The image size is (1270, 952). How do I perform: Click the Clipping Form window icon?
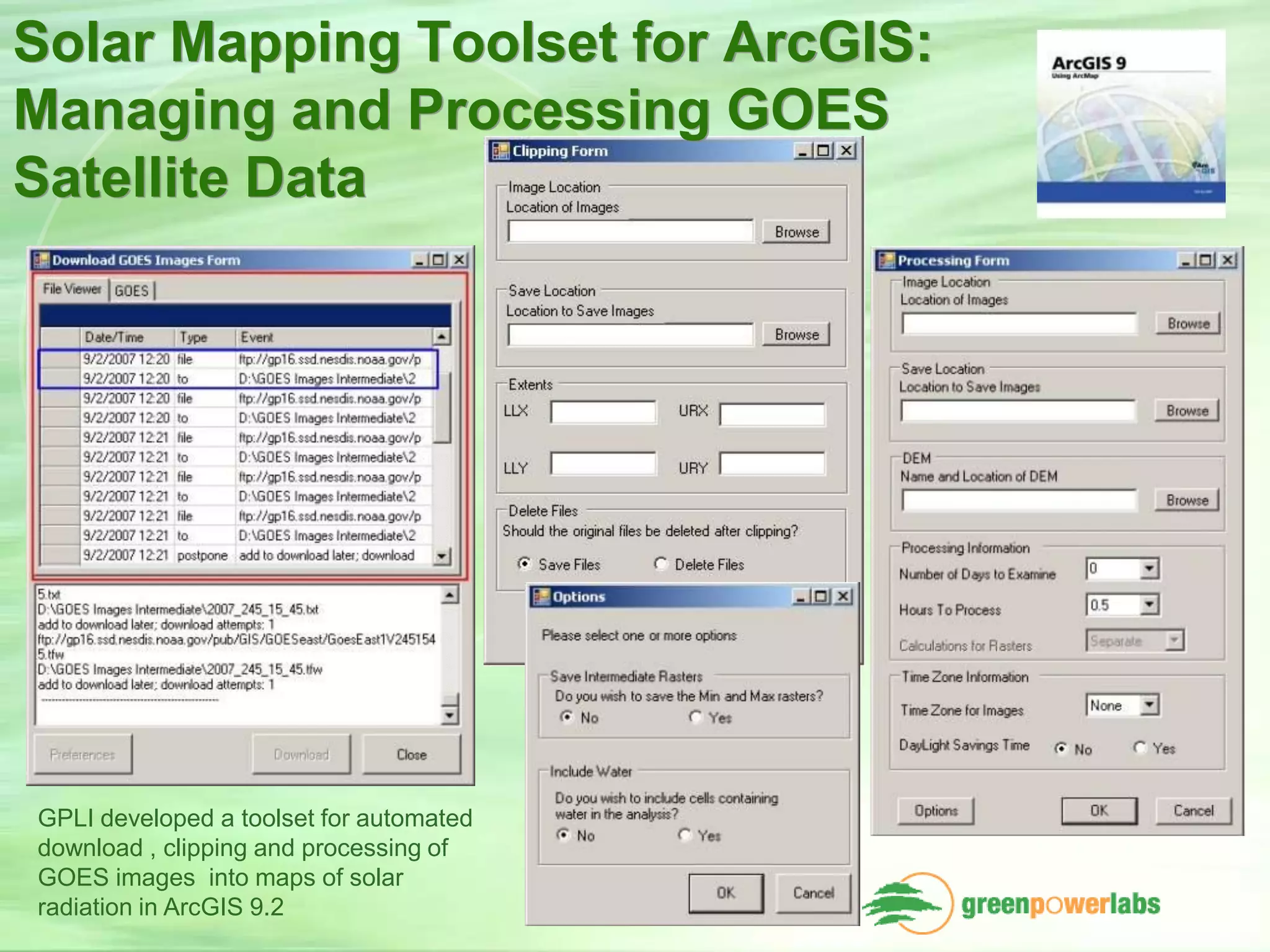(x=500, y=151)
